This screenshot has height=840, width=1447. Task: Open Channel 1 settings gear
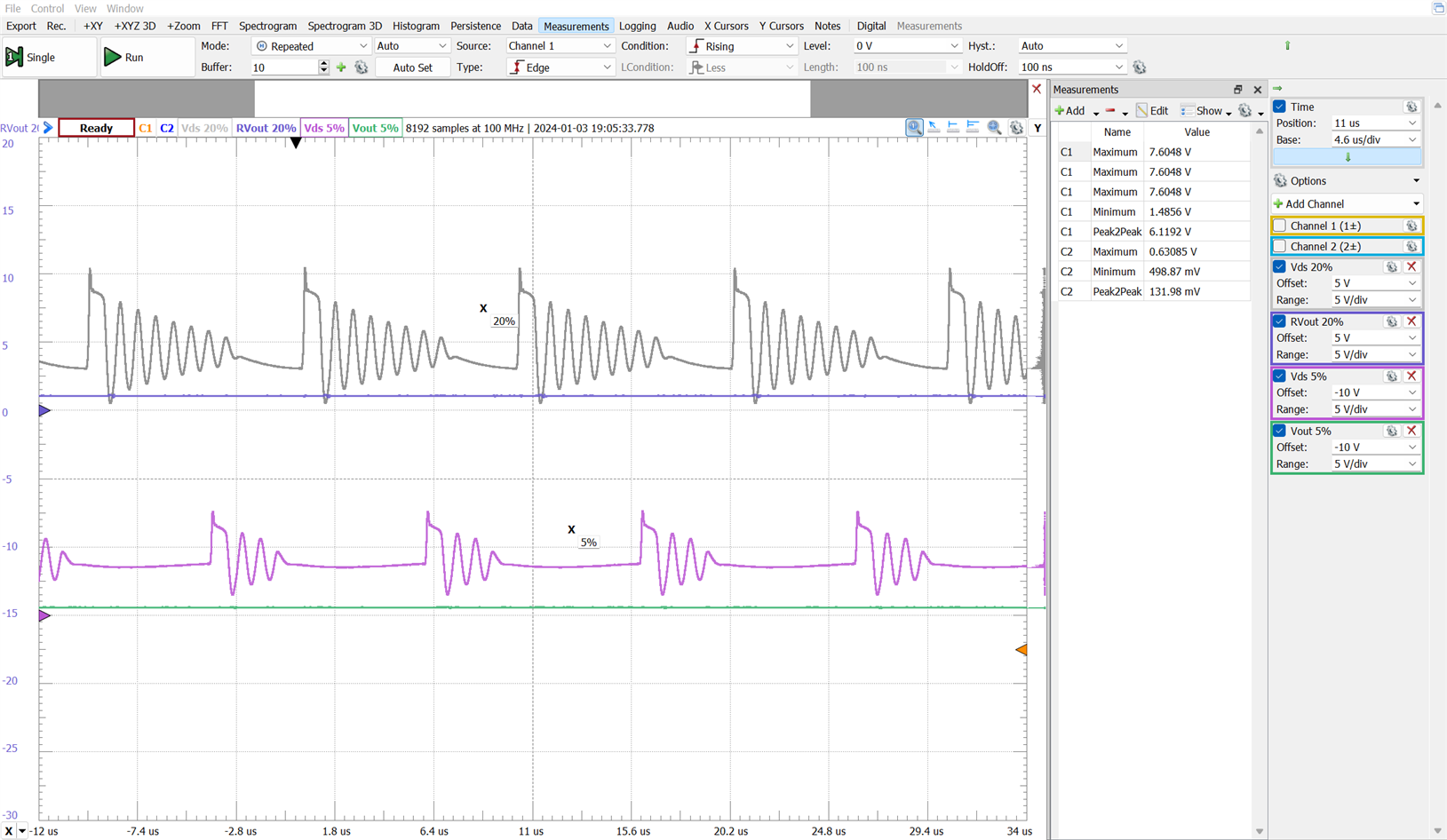[x=1411, y=226]
